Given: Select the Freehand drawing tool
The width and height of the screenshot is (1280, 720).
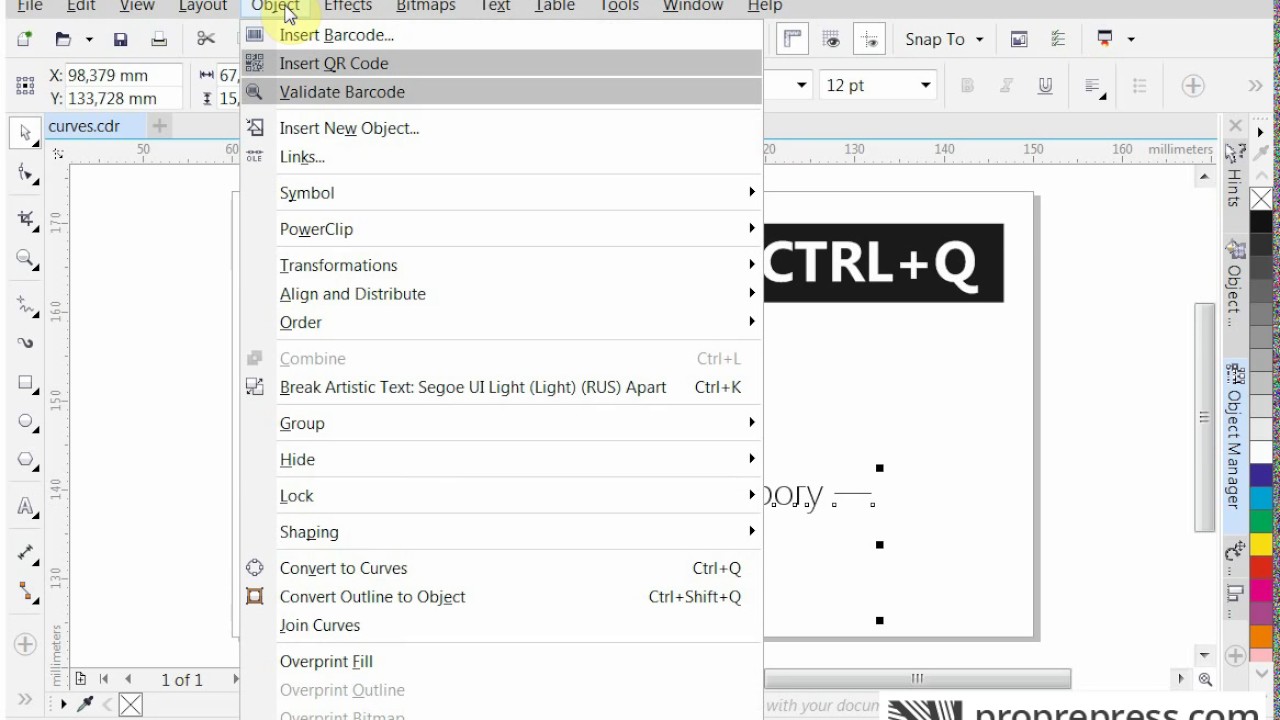Looking at the screenshot, I should [25, 304].
